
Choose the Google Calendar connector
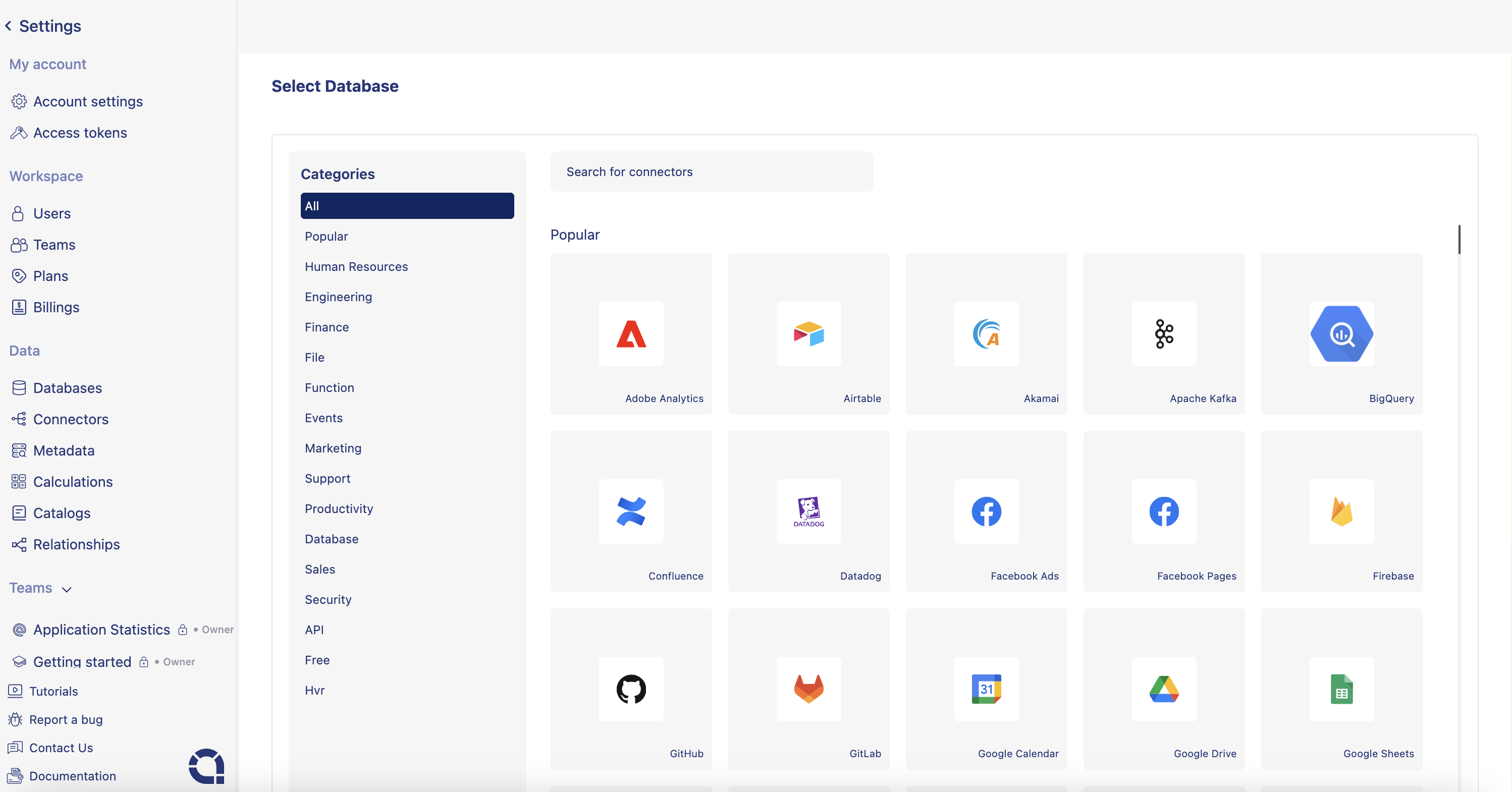tap(986, 689)
